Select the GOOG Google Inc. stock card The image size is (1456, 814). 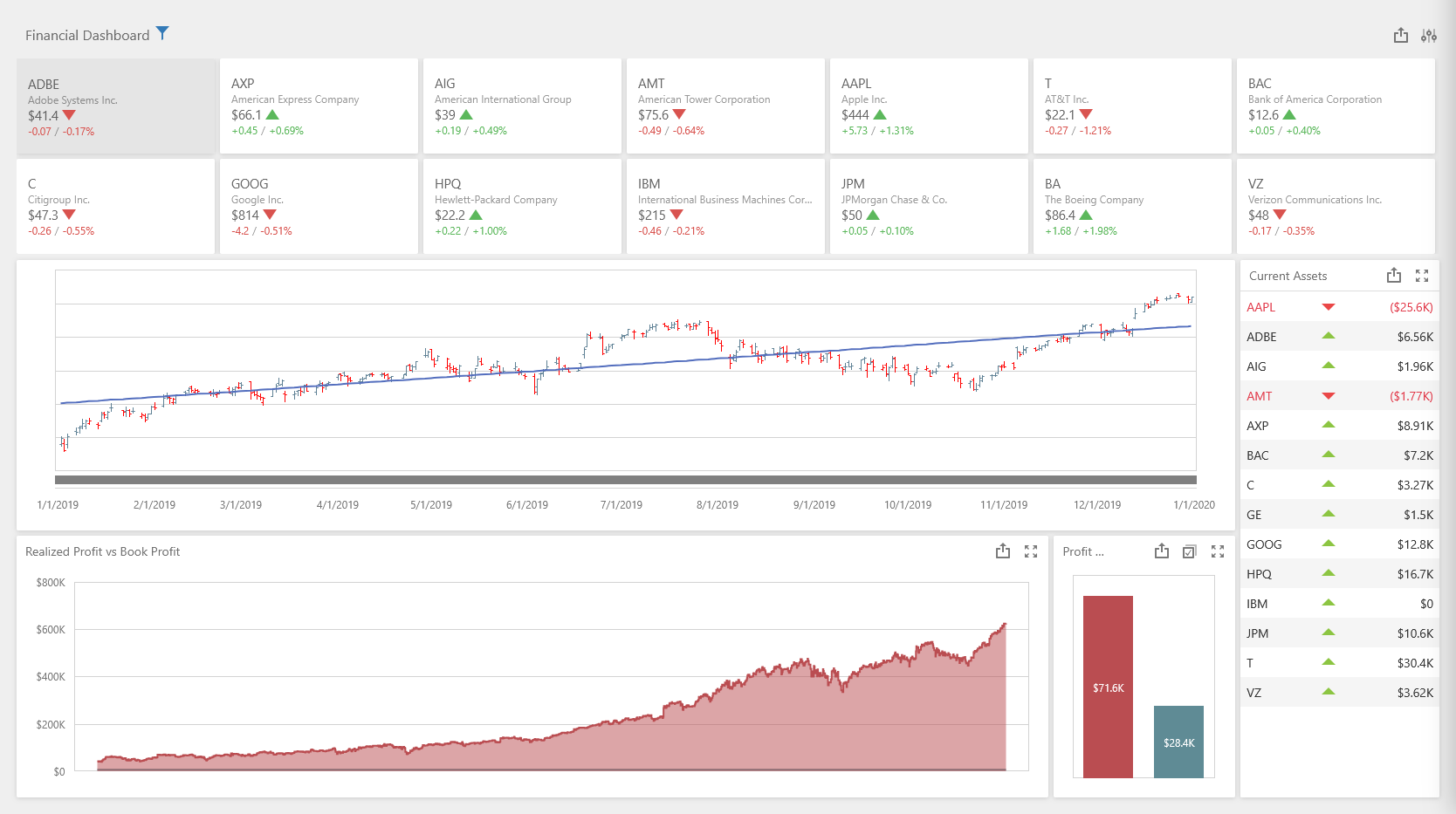[319, 207]
